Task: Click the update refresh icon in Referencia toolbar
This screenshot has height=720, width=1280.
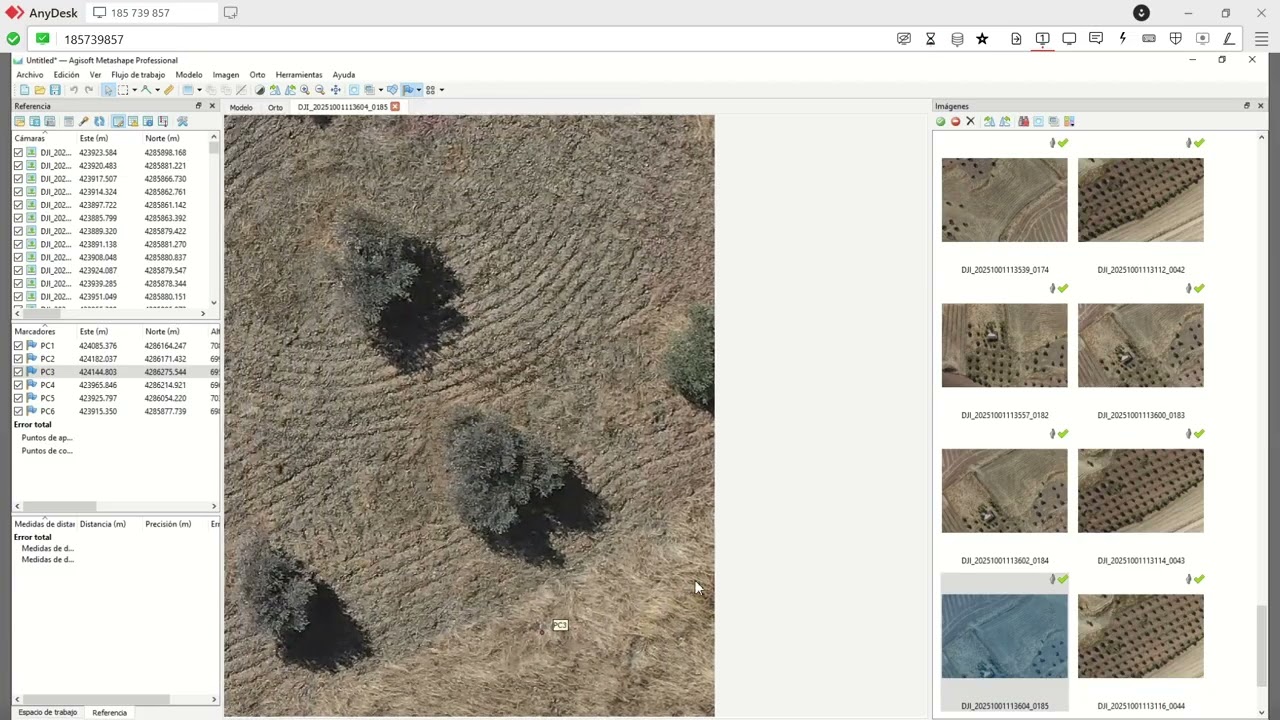Action: point(99,121)
